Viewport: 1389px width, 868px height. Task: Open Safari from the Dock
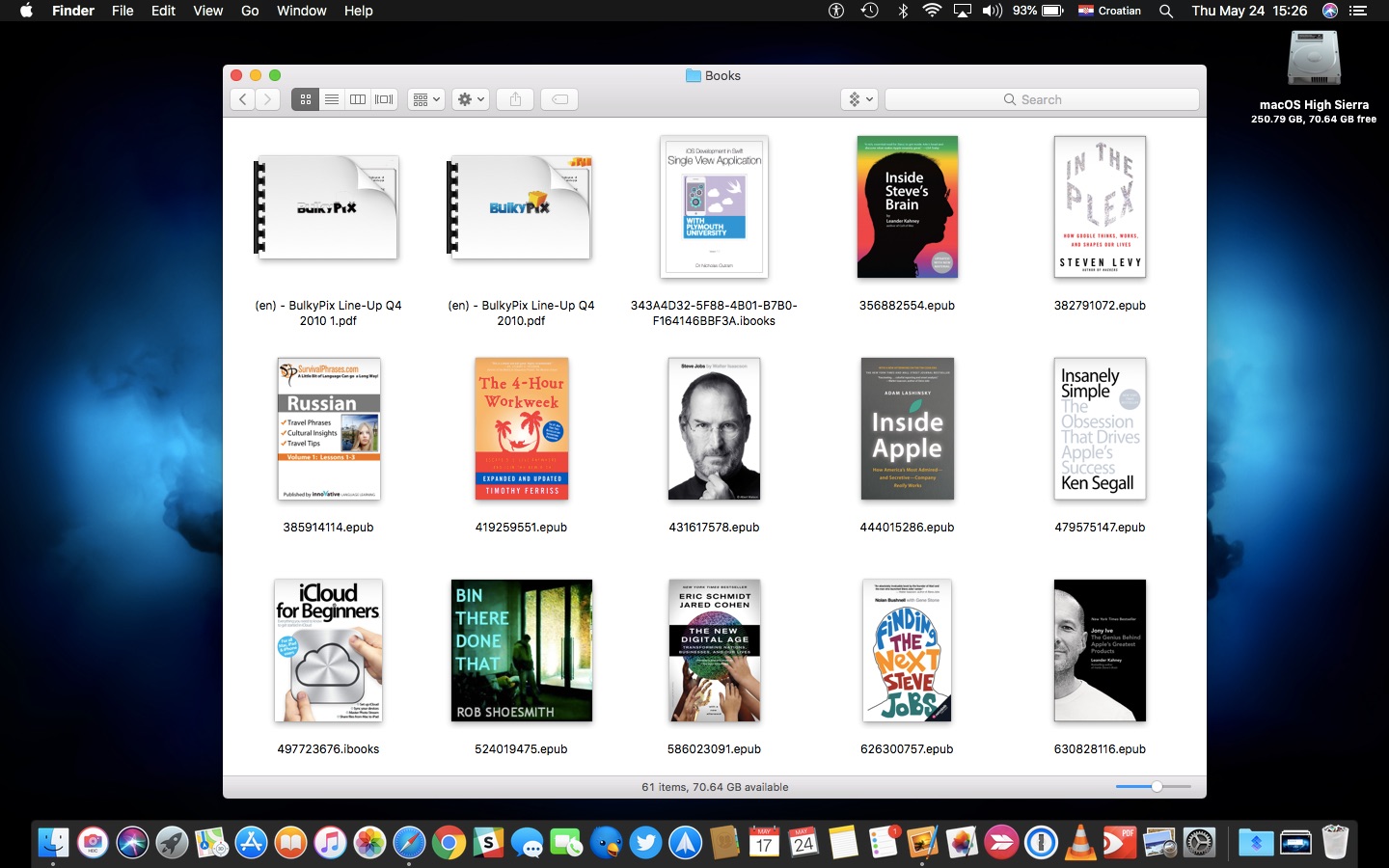click(x=407, y=842)
